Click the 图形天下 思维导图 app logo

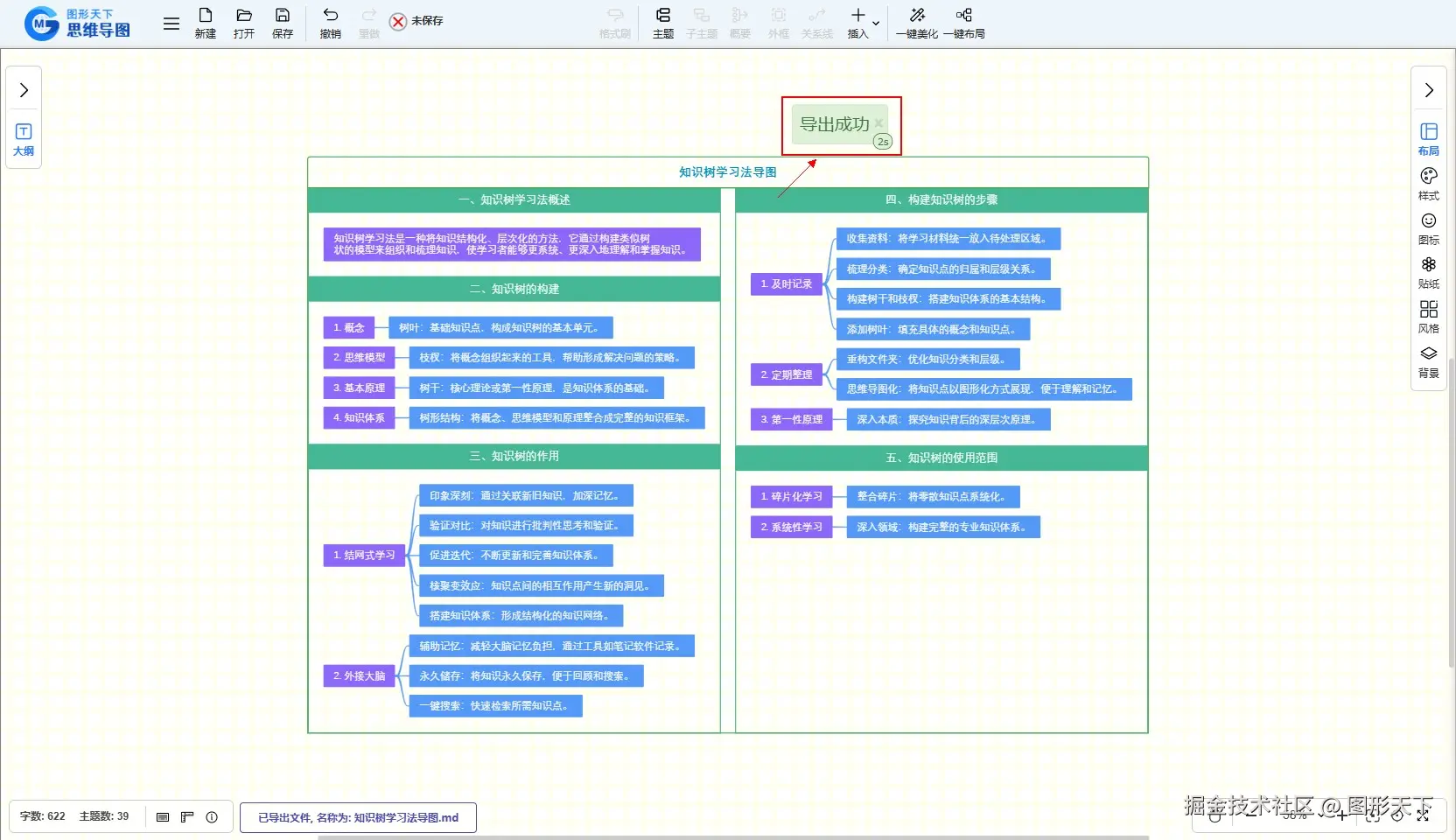(x=78, y=24)
